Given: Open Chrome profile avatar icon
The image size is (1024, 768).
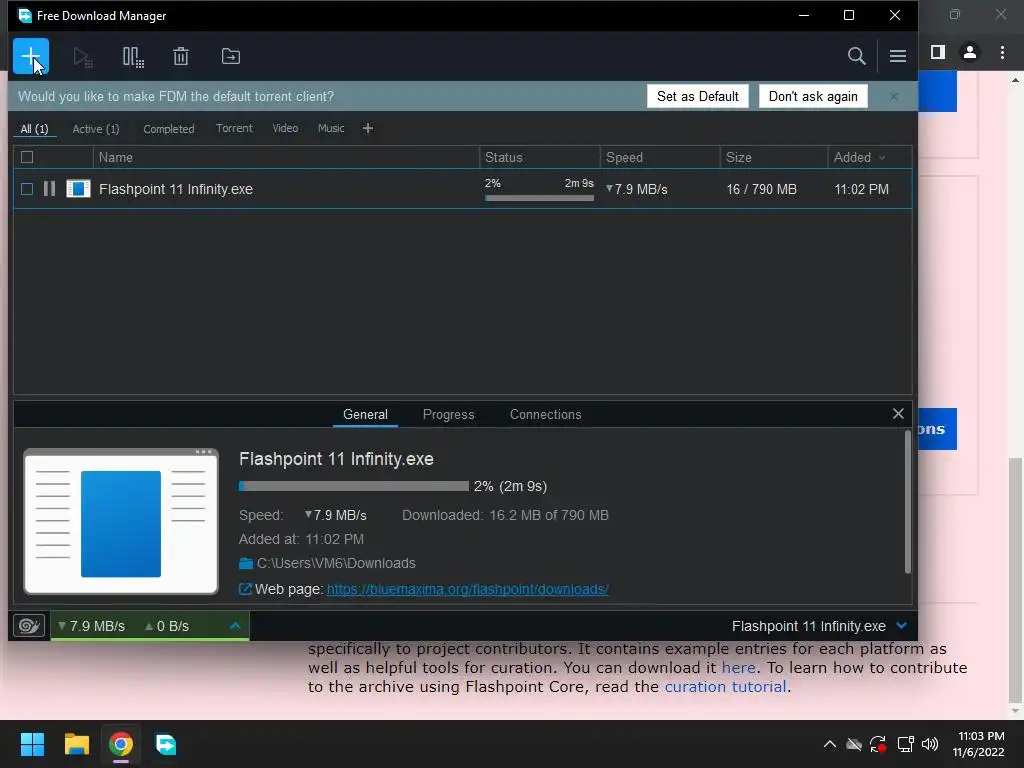Looking at the screenshot, I should point(970,52).
